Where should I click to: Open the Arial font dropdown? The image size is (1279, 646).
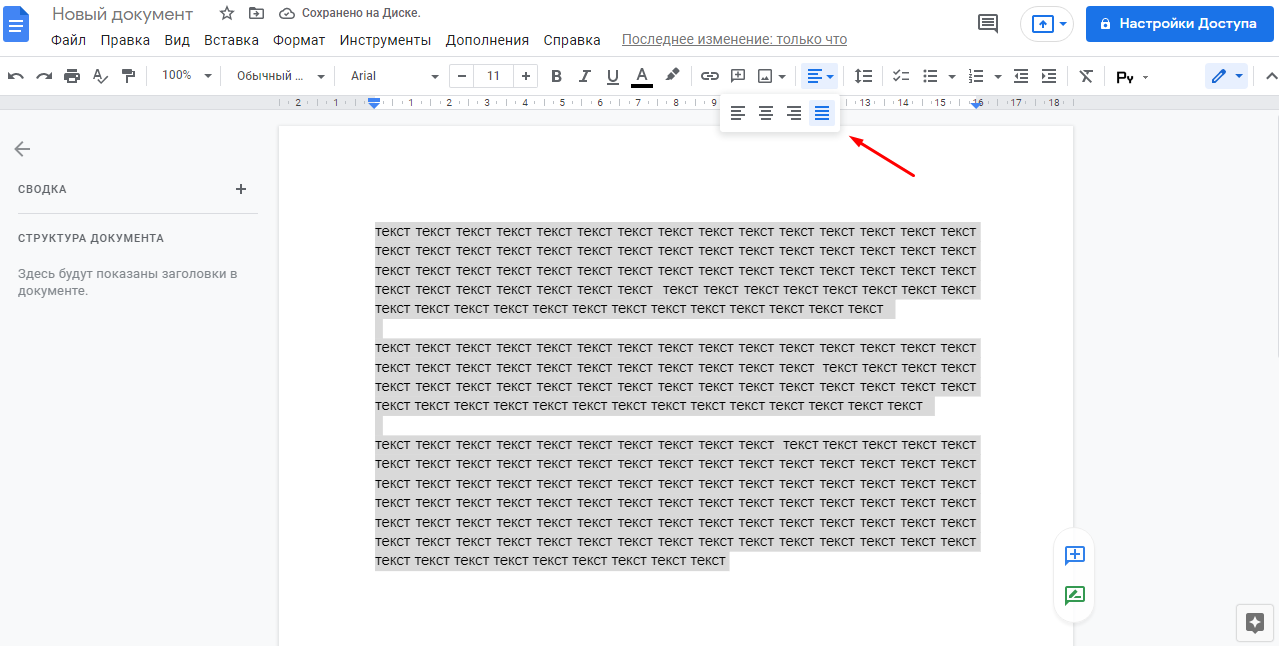[394, 76]
